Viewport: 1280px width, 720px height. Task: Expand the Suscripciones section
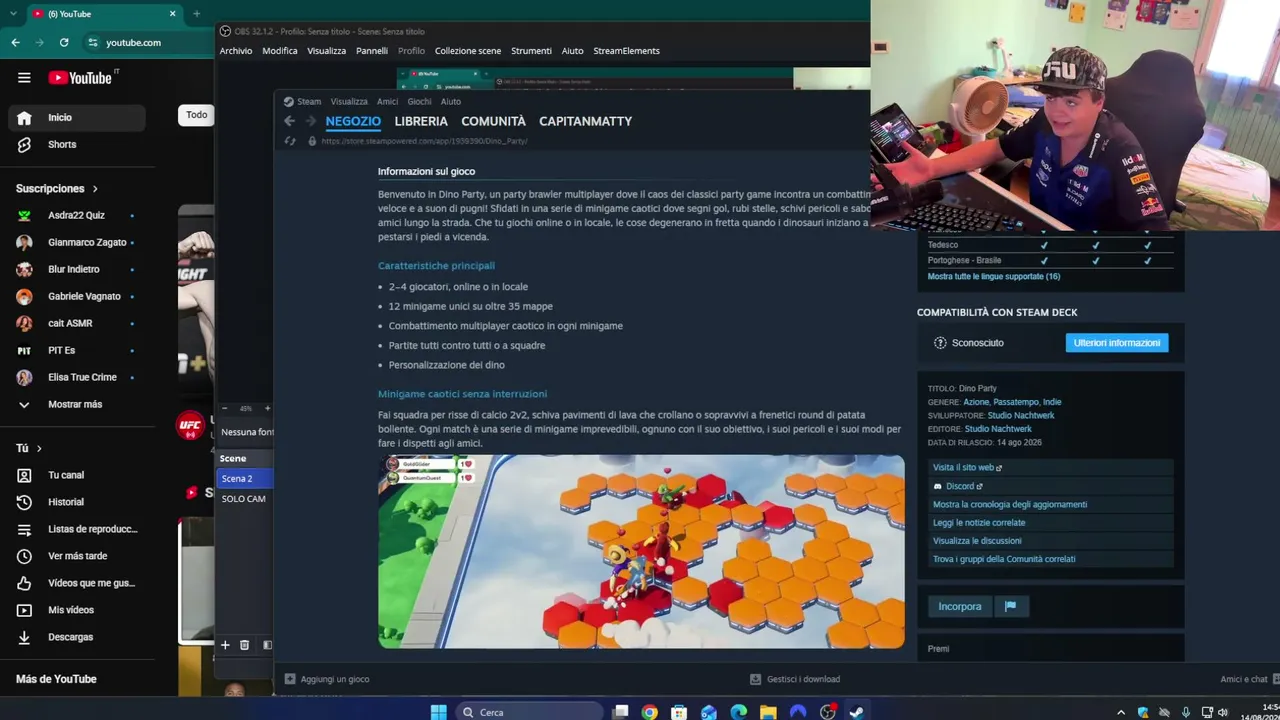click(x=57, y=188)
